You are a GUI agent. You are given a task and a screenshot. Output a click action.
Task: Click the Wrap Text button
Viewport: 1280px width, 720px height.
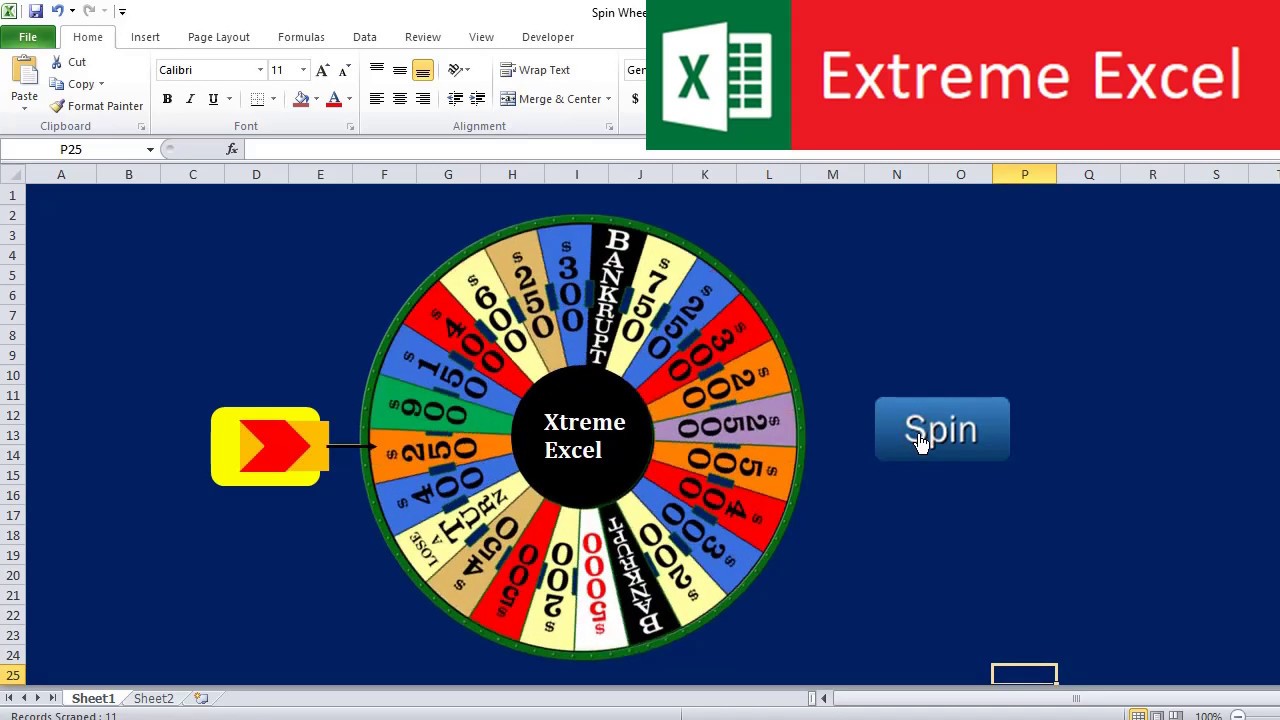pos(535,70)
